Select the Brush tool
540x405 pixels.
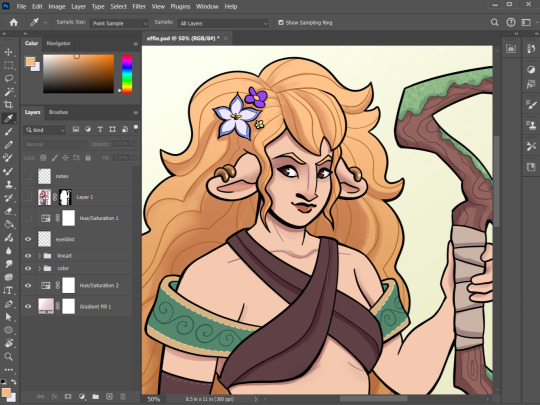coord(9,131)
